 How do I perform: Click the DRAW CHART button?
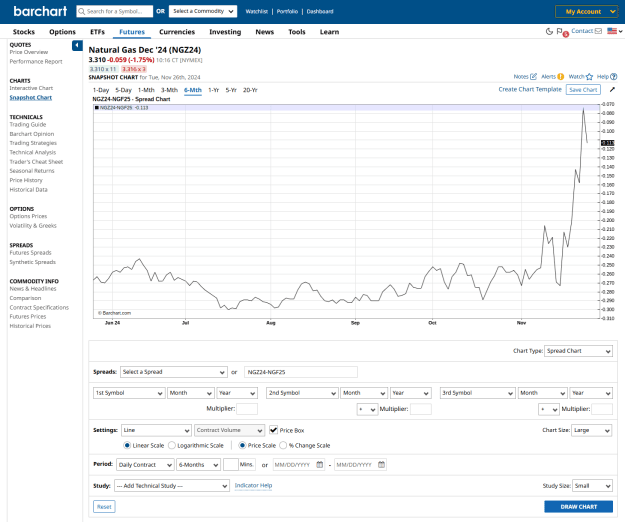tap(578, 507)
